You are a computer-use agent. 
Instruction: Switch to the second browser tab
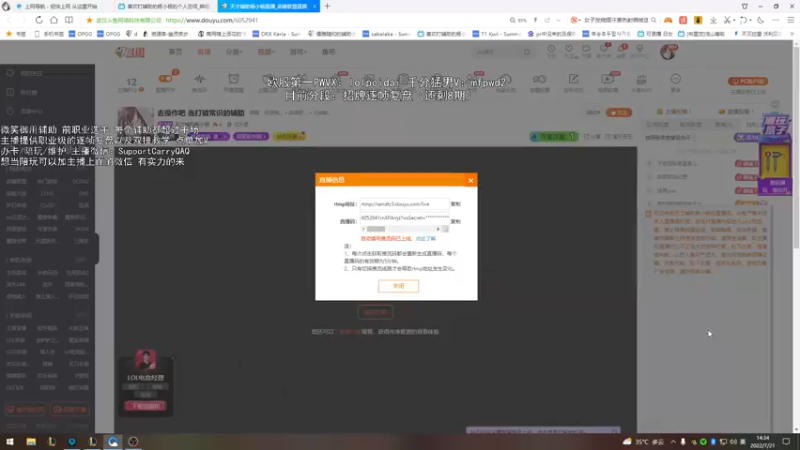pyautogui.click(x=163, y=6)
